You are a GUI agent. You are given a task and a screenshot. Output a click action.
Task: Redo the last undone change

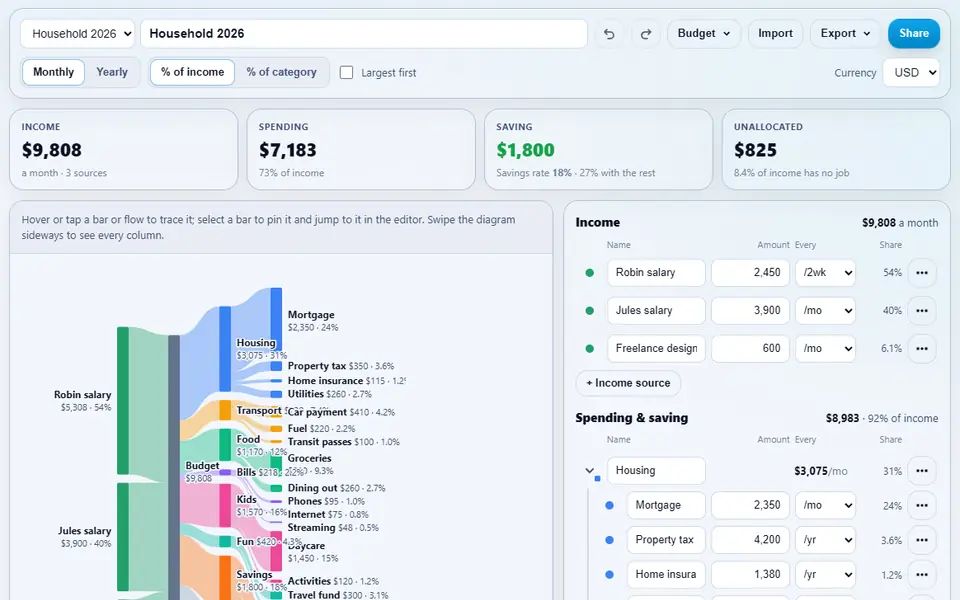pos(646,34)
